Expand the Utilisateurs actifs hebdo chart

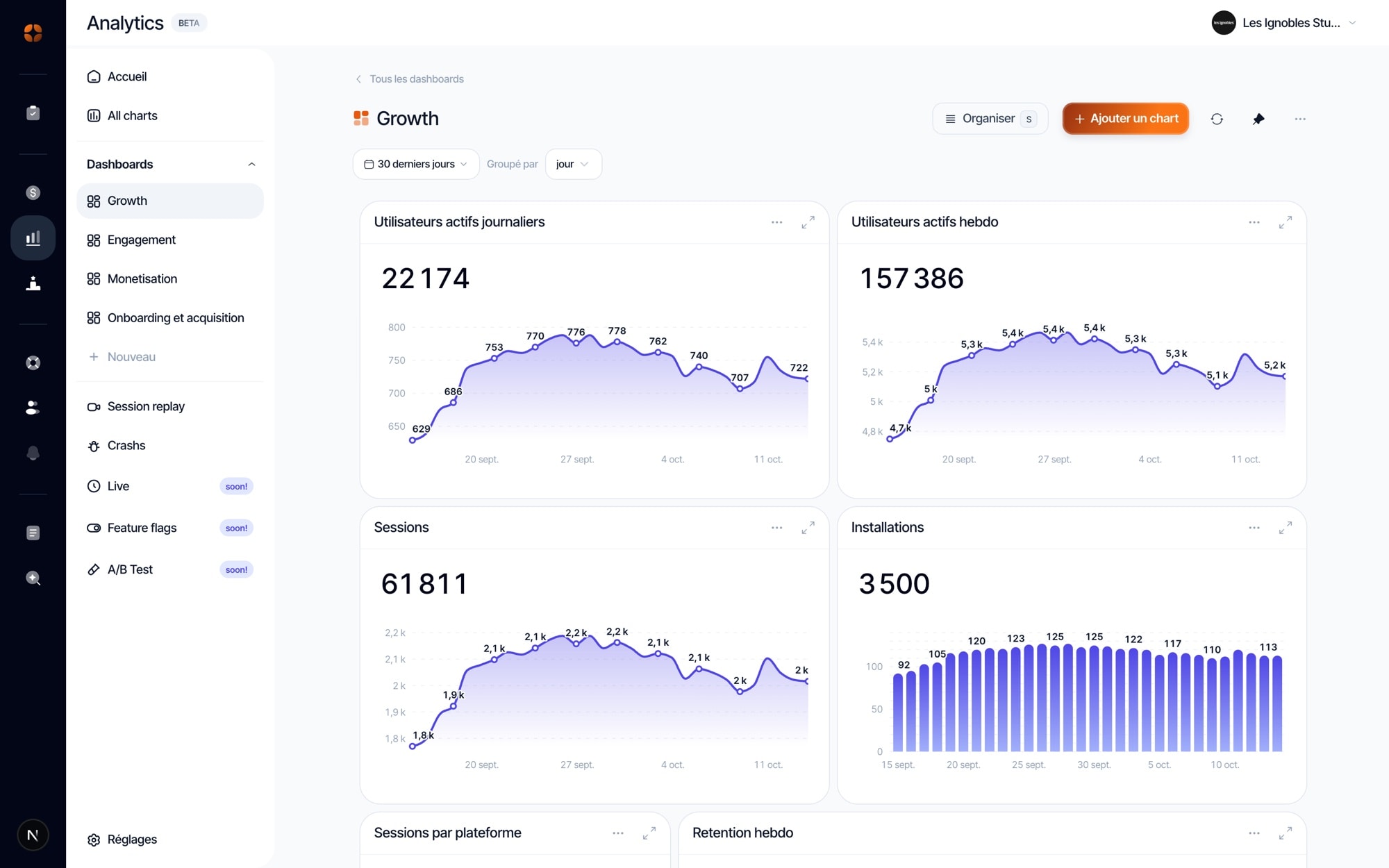point(1286,222)
